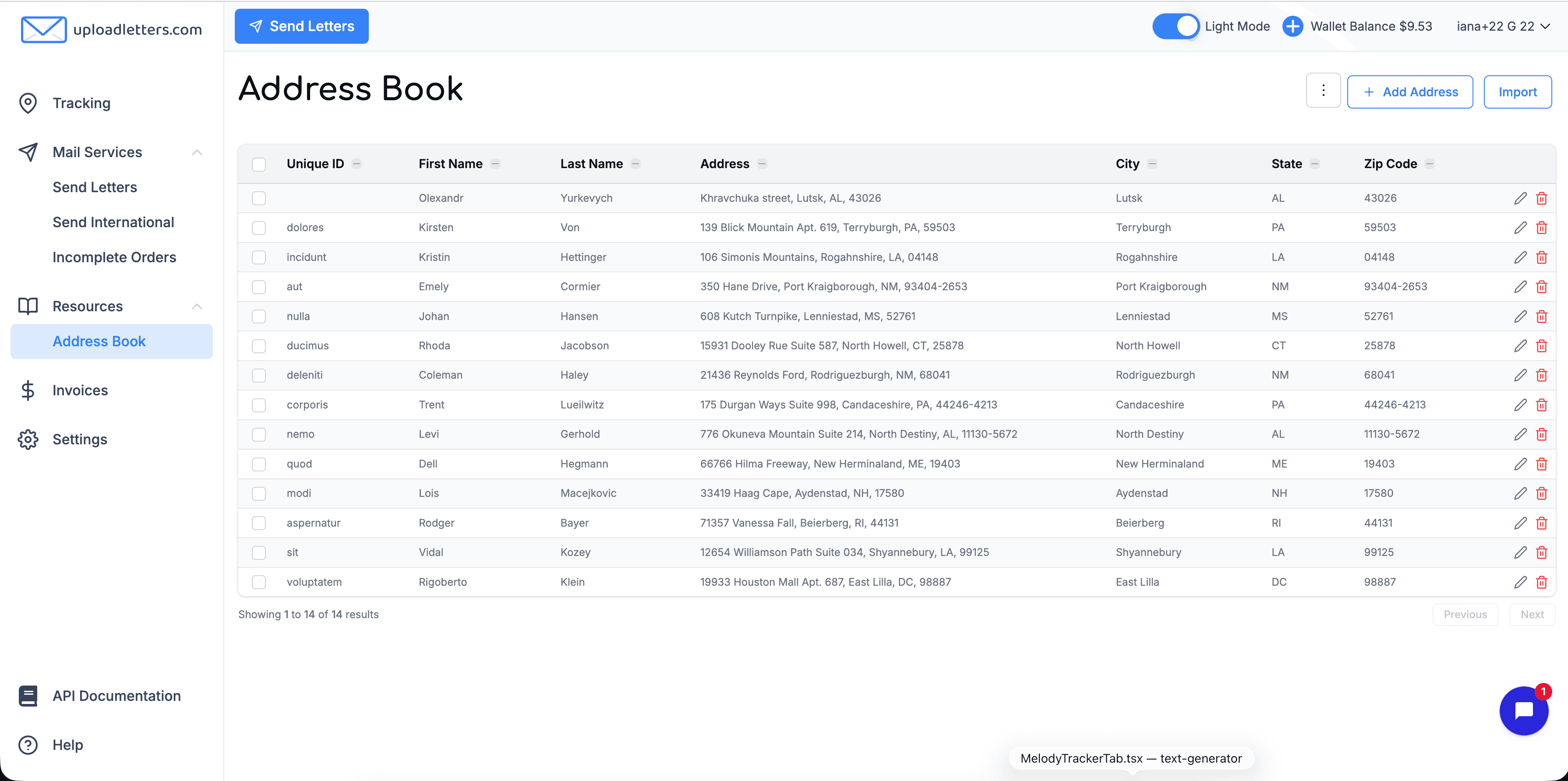Viewport: 1568px width, 781px height.
Task: Go to the Next results page
Action: (1532, 614)
